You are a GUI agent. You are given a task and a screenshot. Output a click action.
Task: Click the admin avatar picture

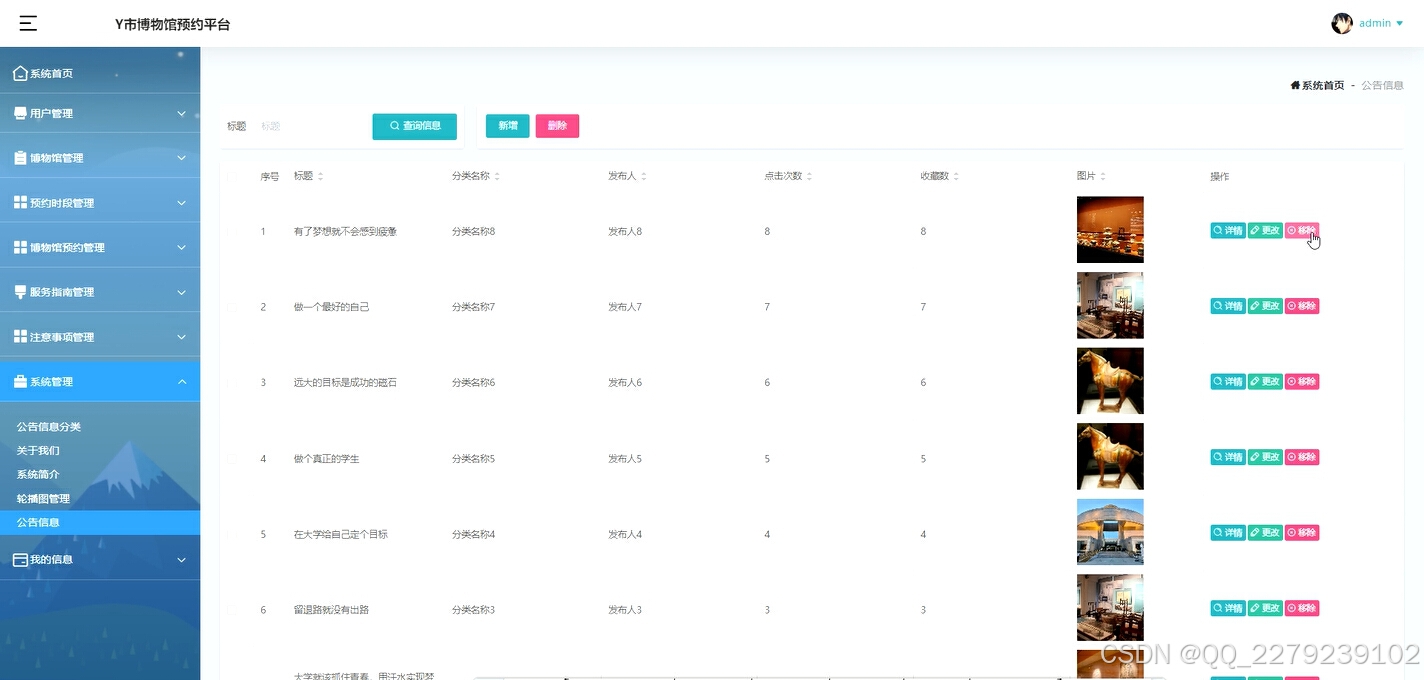coord(1342,23)
